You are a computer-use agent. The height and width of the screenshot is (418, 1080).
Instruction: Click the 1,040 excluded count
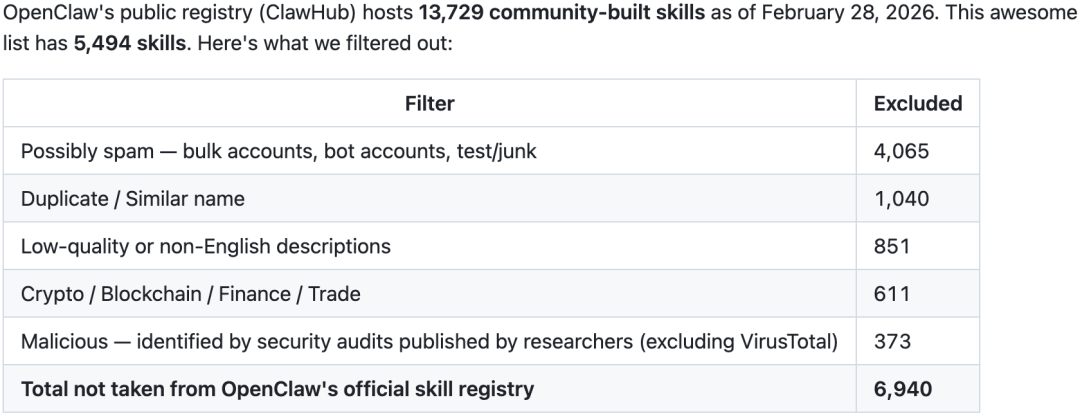[x=901, y=198]
